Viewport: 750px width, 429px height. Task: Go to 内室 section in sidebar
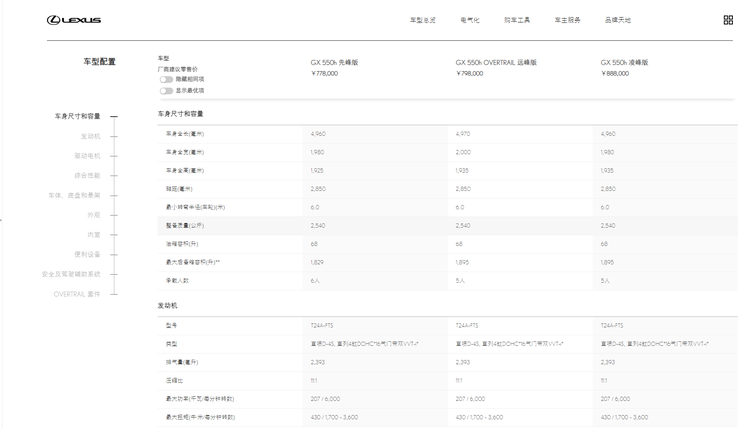coord(93,235)
